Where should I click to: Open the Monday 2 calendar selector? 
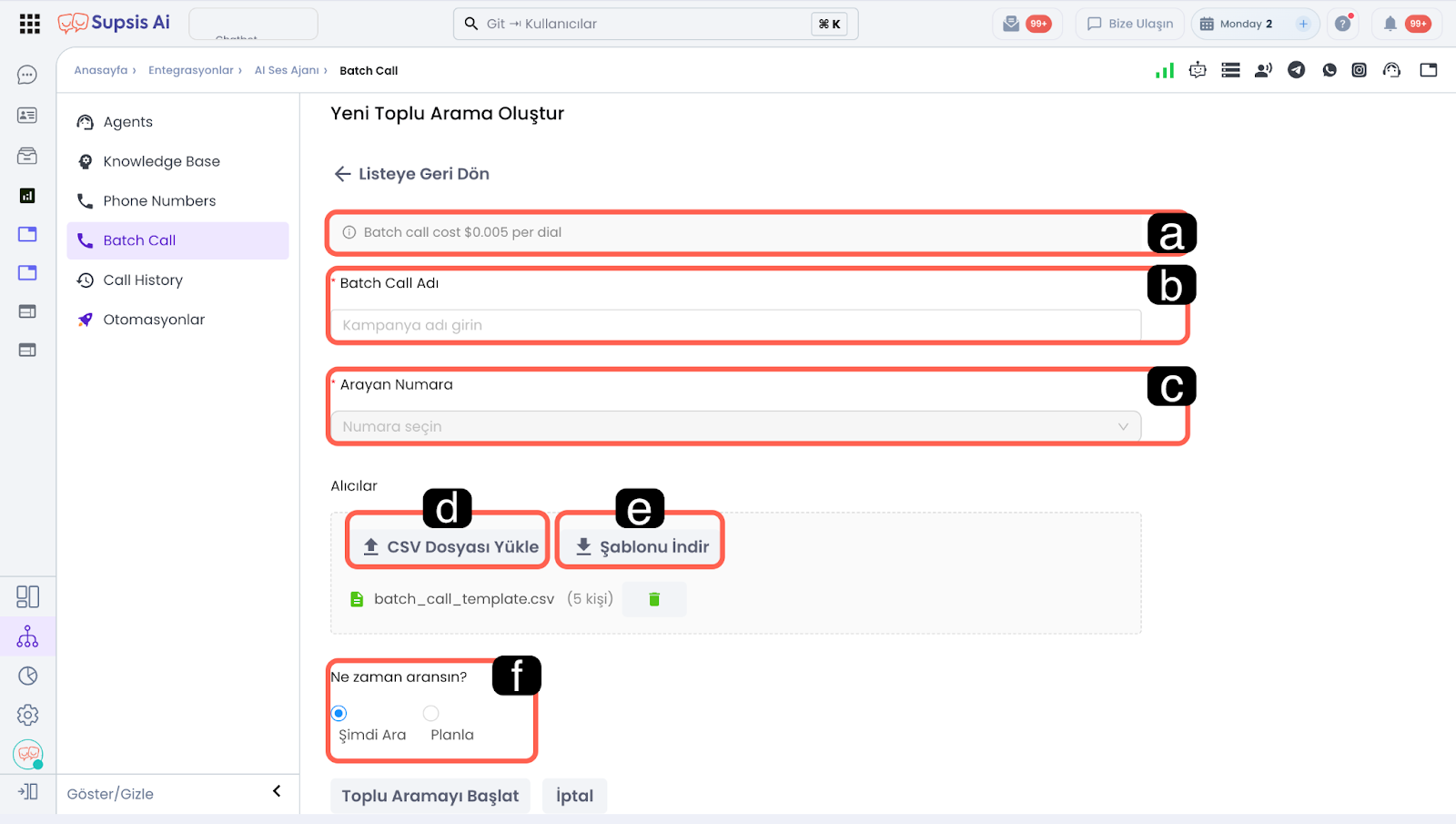(1244, 24)
